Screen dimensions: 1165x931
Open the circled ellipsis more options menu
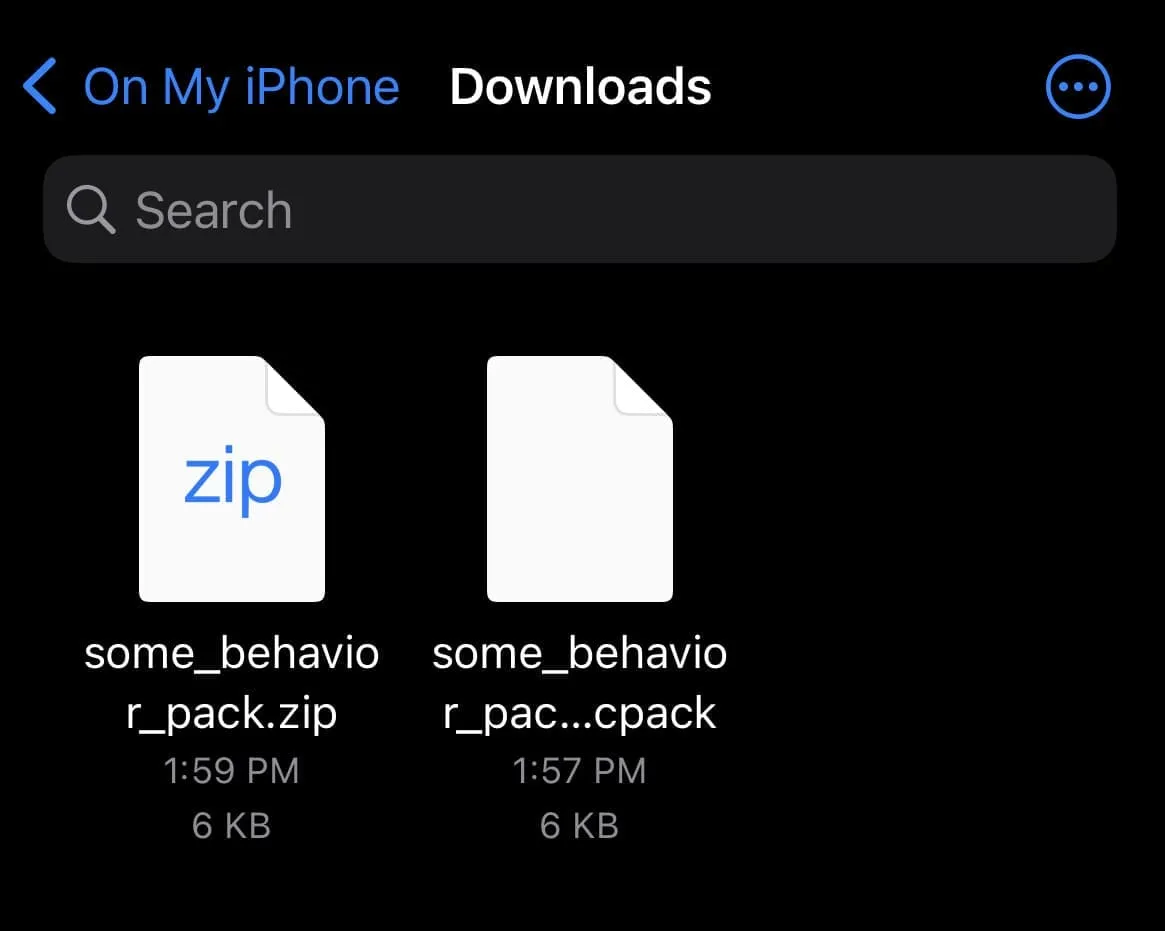(1078, 86)
